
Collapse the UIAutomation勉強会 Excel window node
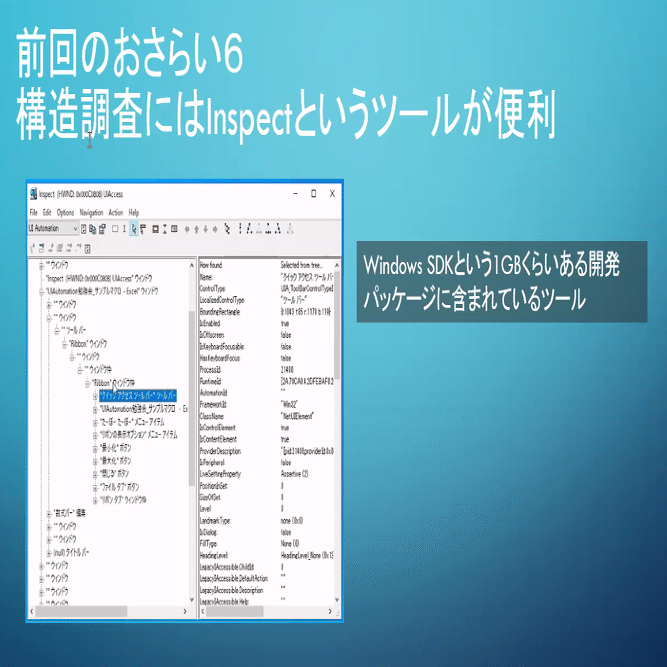click(41, 292)
